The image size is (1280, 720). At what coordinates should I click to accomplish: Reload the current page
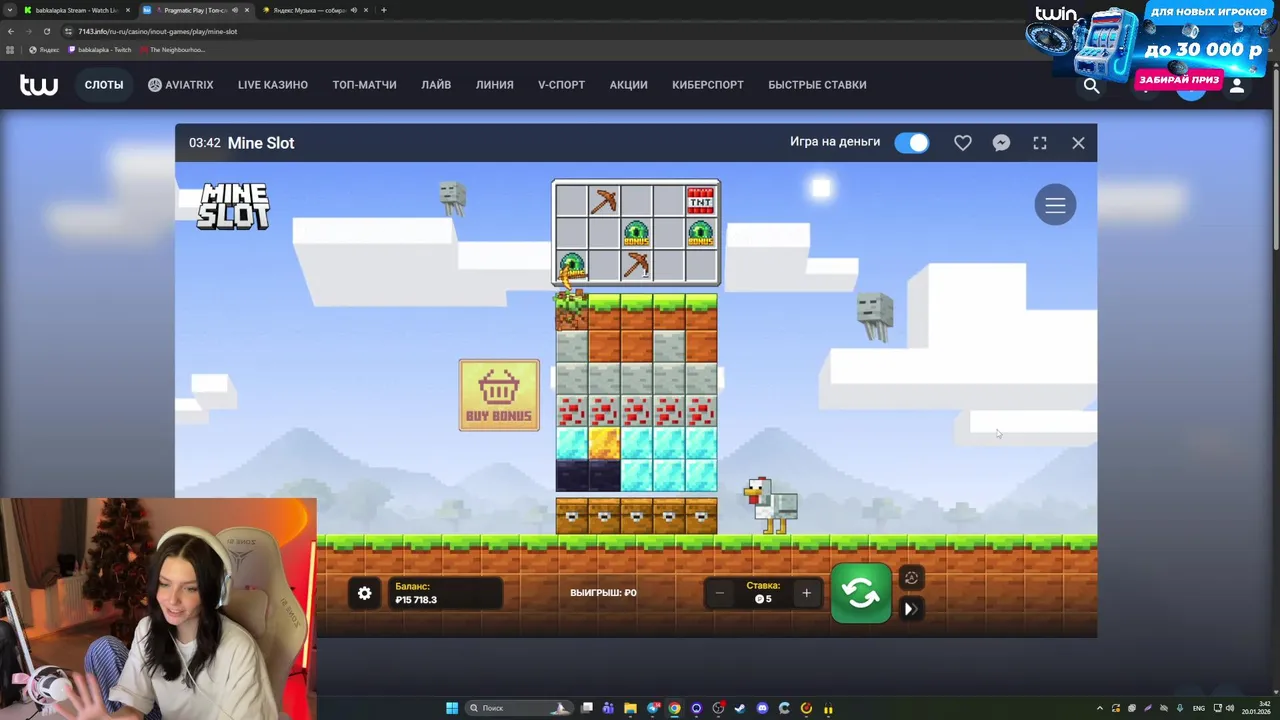tap(46, 31)
